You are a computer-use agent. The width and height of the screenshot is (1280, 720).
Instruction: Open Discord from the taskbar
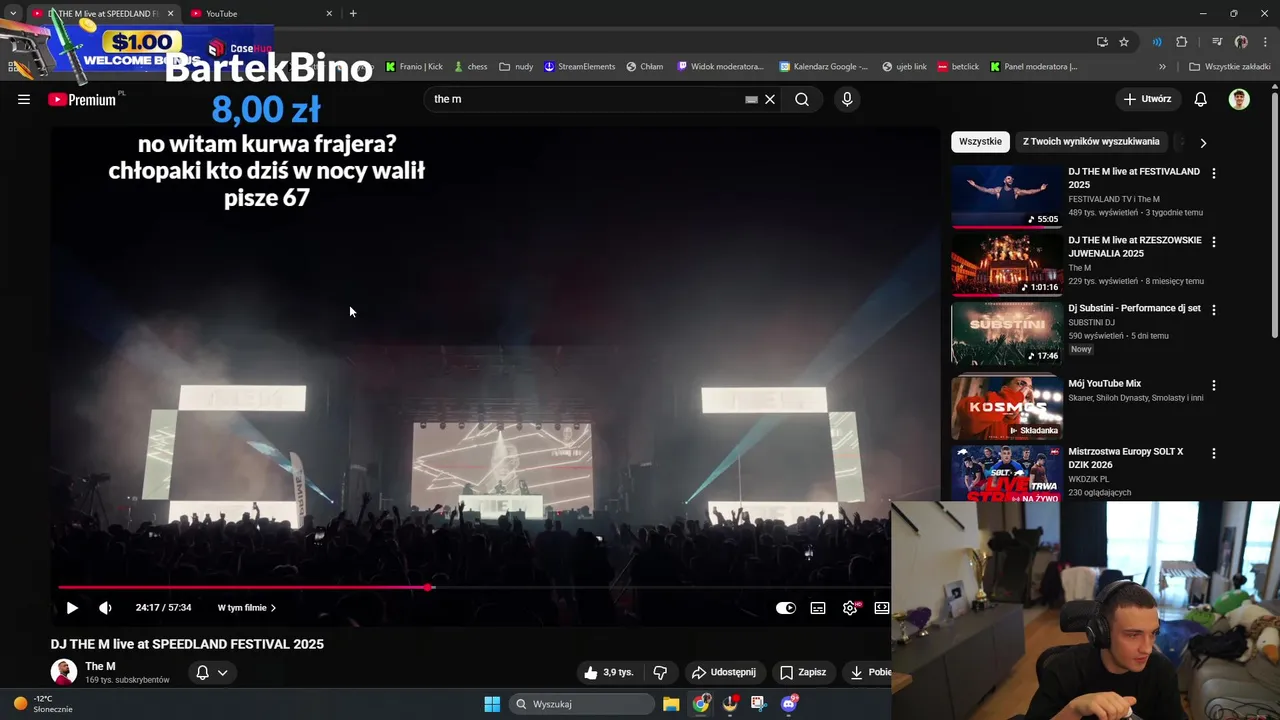[789, 704]
